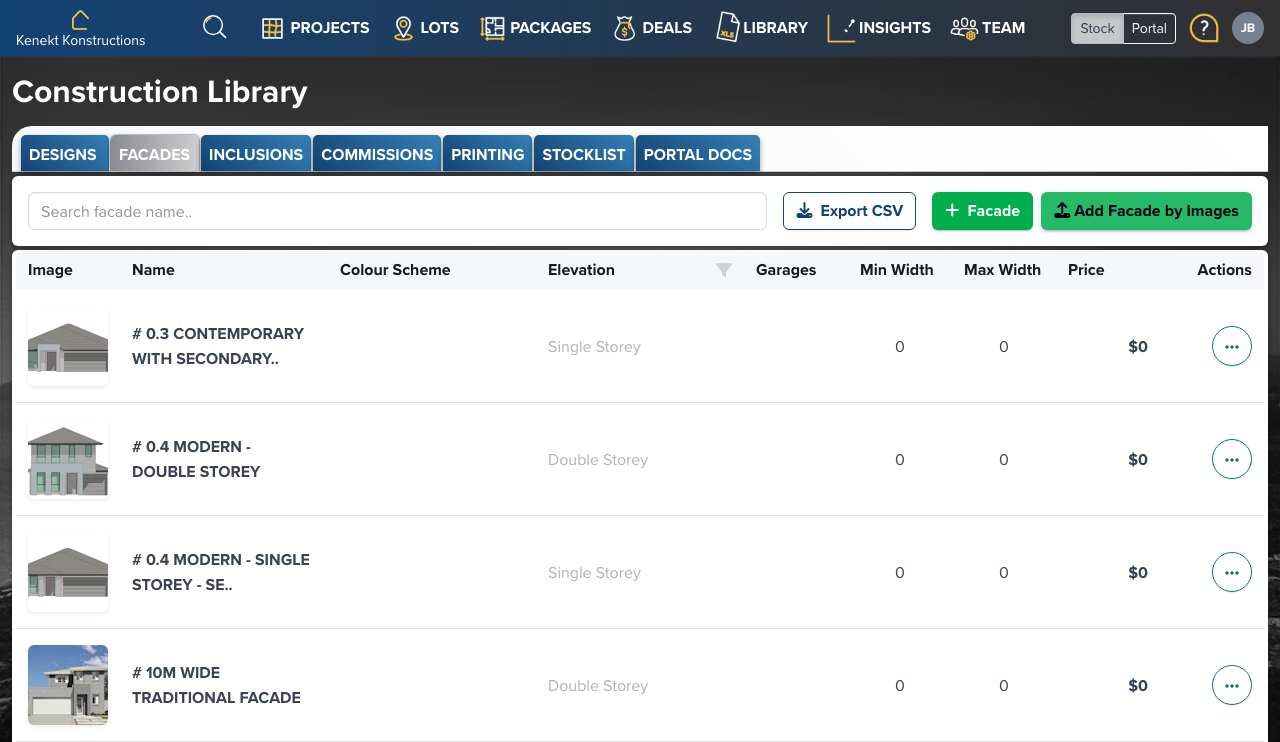Click Add Facade by Images button
The width and height of the screenshot is (1280, 742).
[1146, 211]
